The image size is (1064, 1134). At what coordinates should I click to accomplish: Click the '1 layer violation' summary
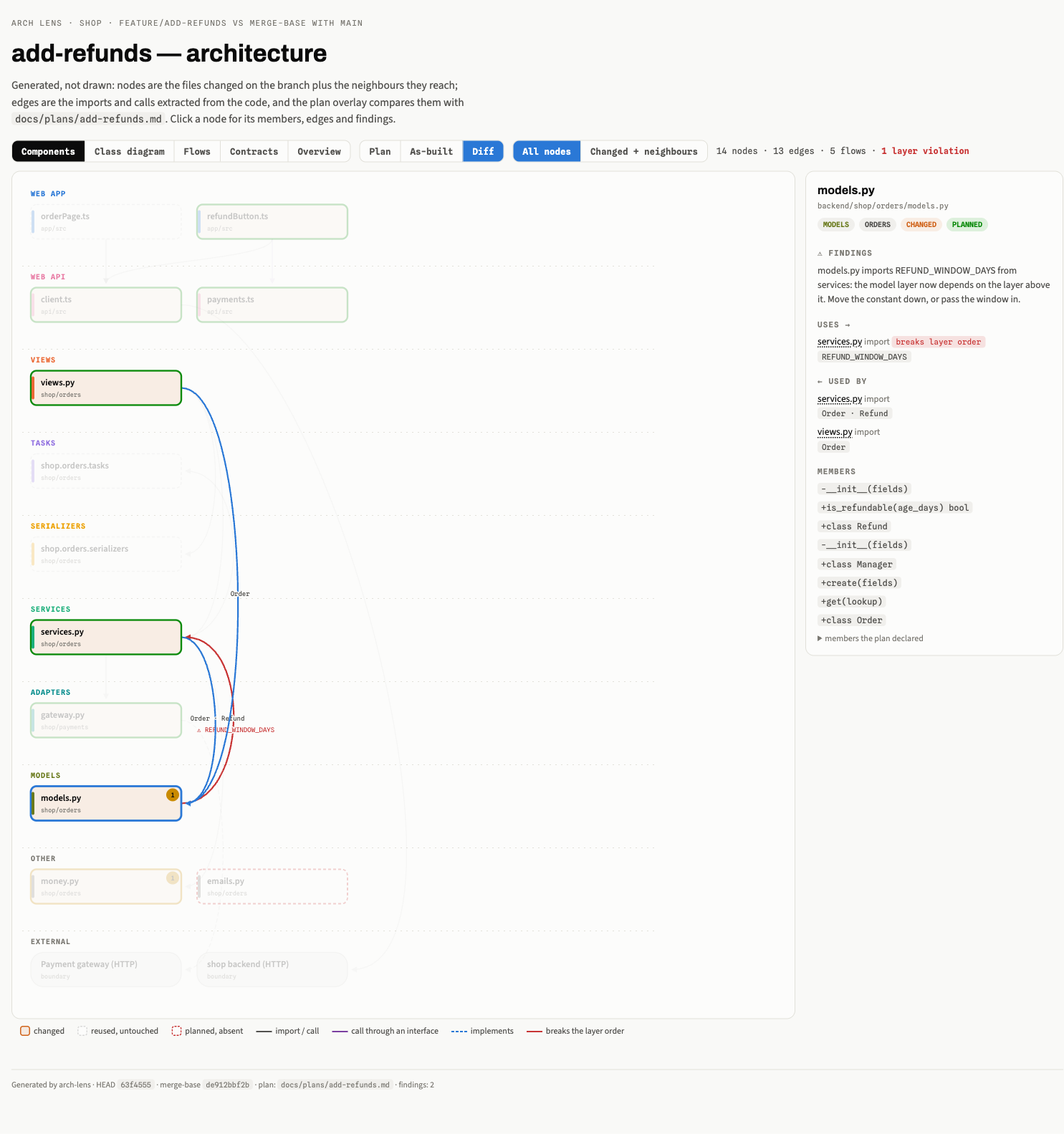(925, 151)
